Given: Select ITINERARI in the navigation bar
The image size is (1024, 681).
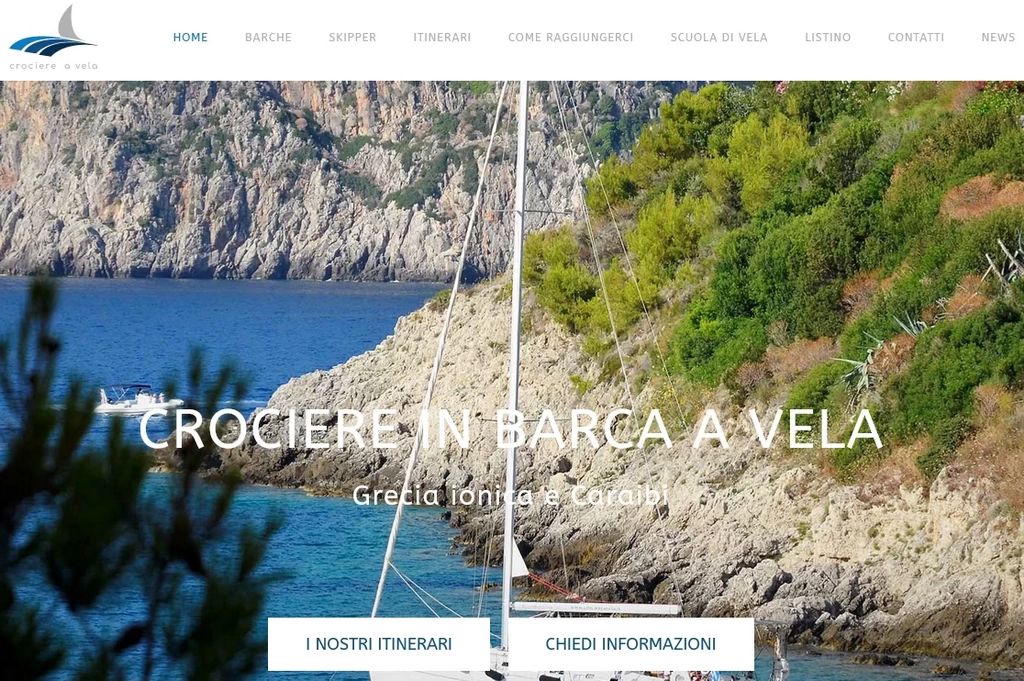Looking at the screenshot, I should coord(441,37).
